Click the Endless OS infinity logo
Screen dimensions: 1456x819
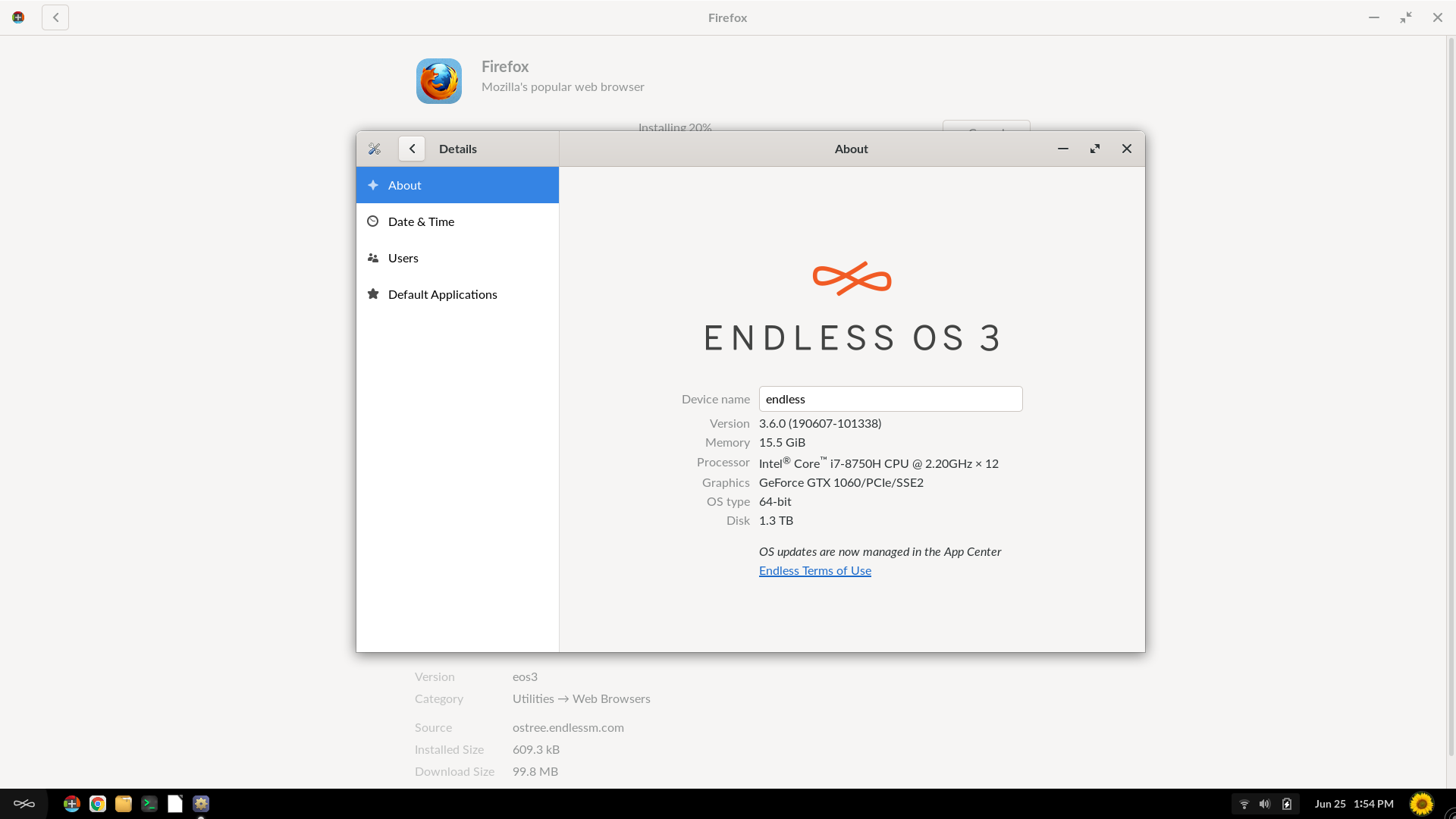tap(852, 278)
